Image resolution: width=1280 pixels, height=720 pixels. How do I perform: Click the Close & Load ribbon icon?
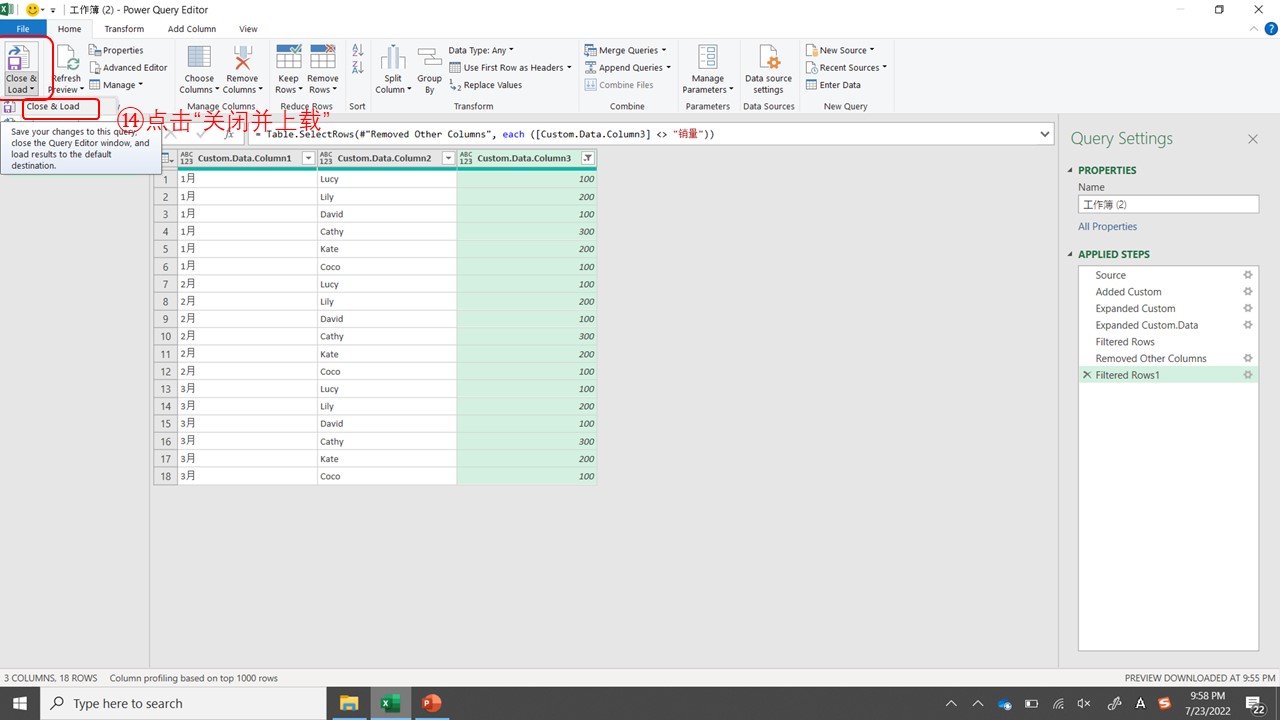point(21,57)
